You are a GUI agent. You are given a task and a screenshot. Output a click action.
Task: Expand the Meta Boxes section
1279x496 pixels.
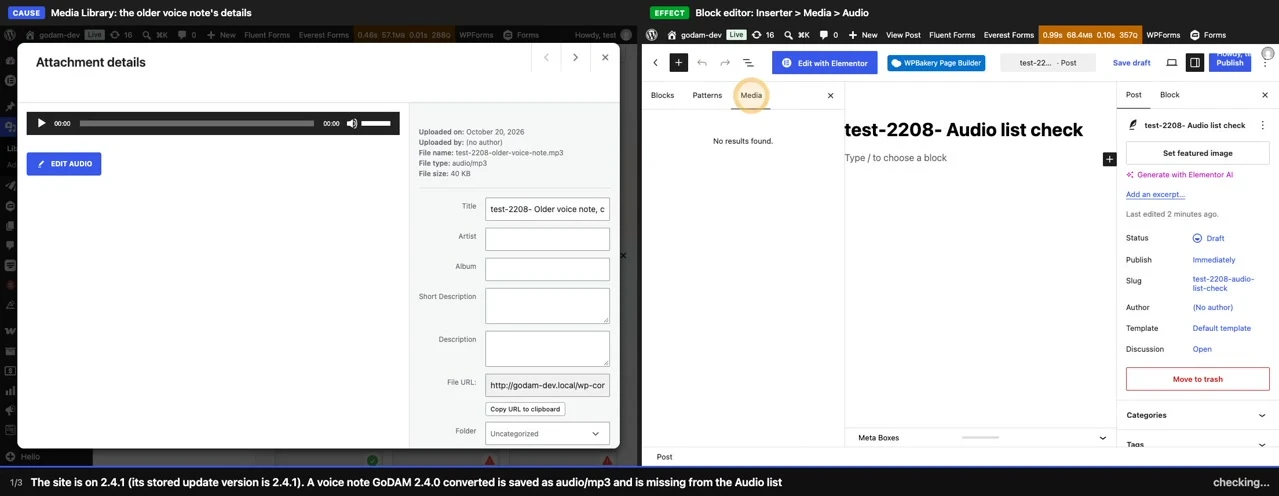[982, 437]
